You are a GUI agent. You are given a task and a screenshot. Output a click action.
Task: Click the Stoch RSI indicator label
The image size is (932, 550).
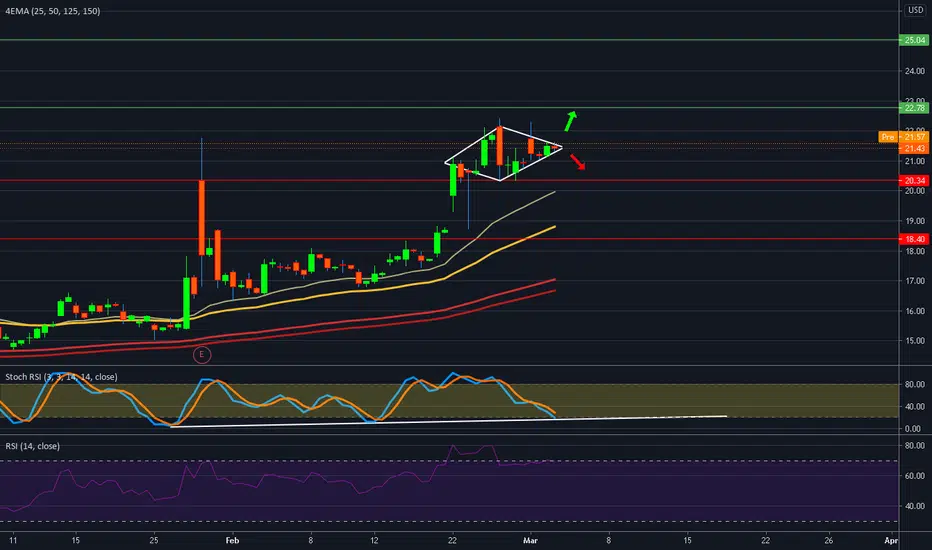point(61,377)
